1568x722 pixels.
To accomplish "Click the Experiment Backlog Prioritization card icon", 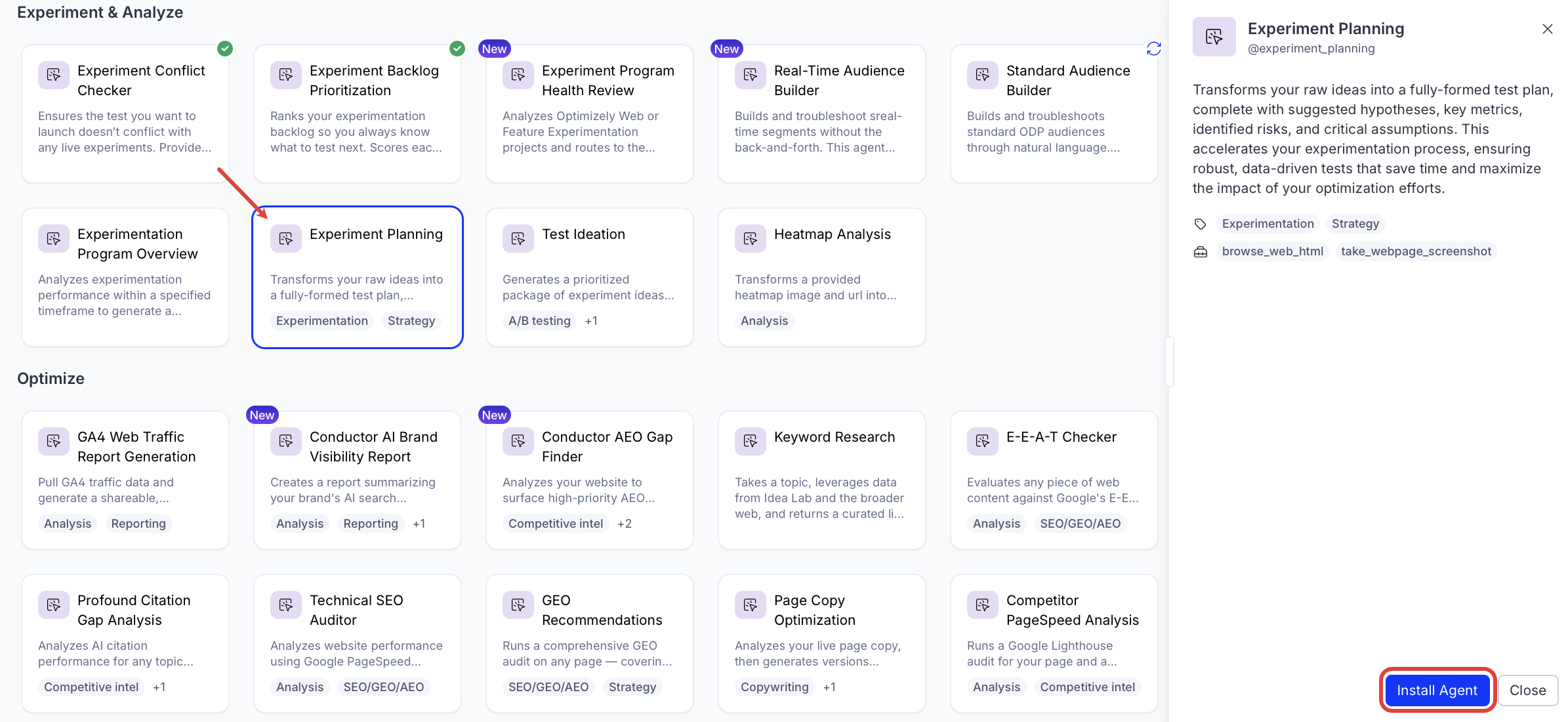I will tap(286, 75).
